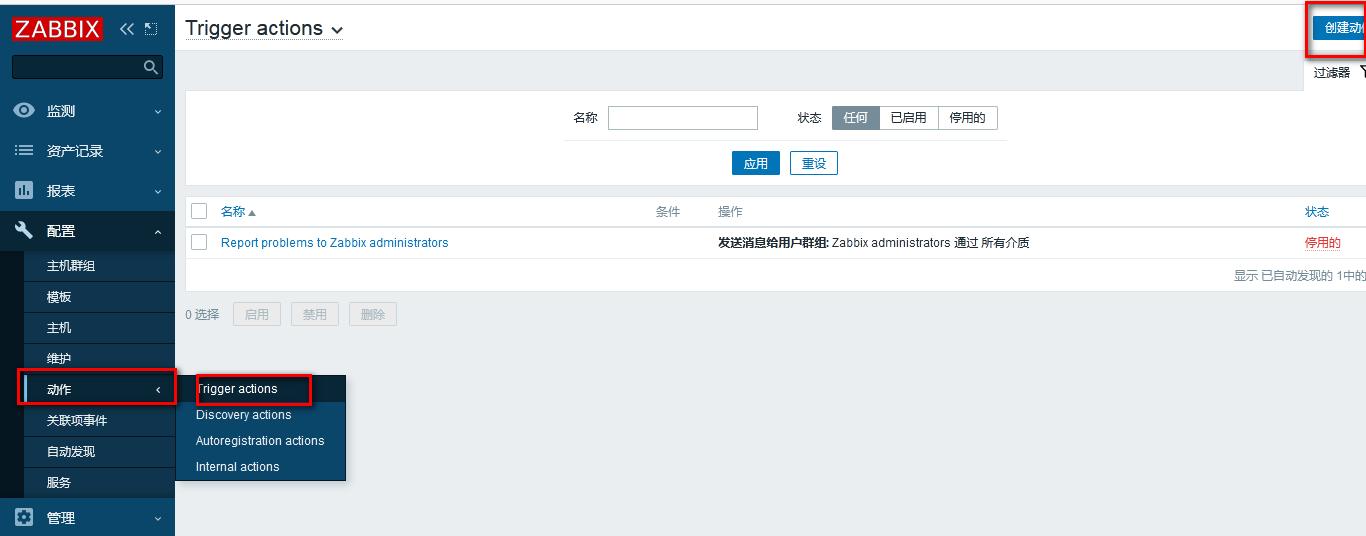Check the Report problems row checkbox
Image resolution: width=1366 pixels, height=536 pixels.
199,242
